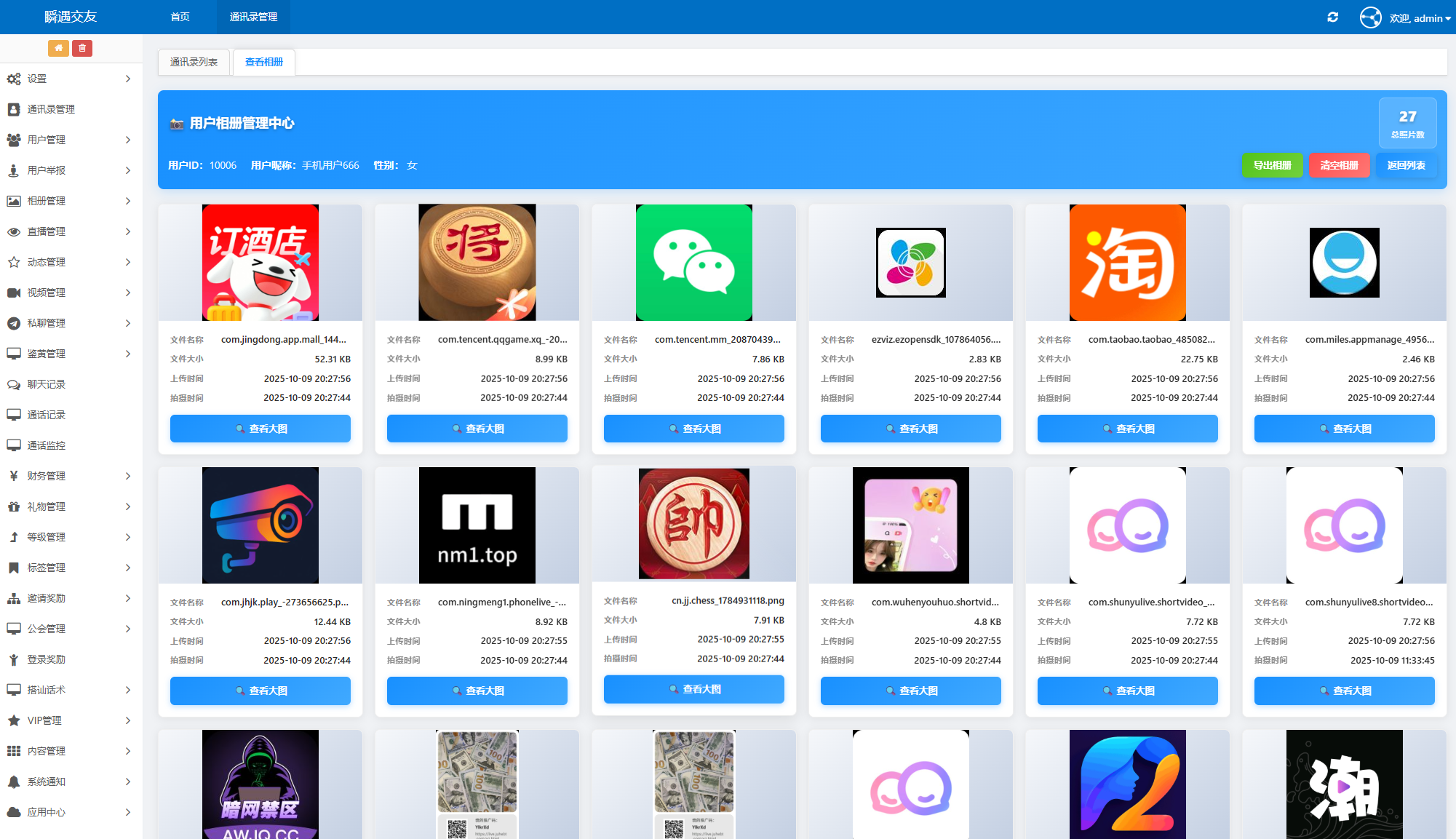Switch to the 通讯录列表 tab
This screenshot has width=1456, height=839.
click(194, 62)
